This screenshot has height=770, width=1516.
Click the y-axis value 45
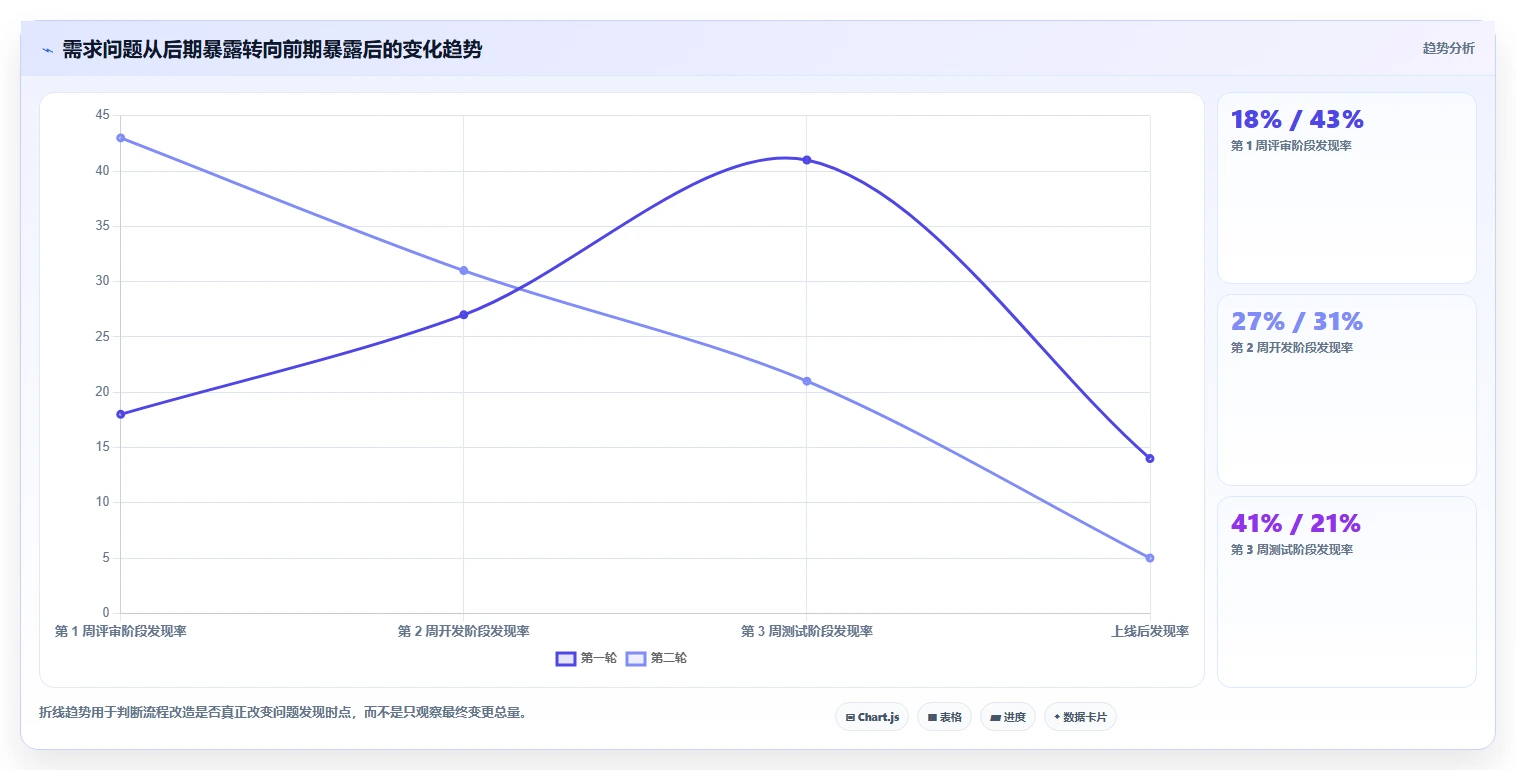coord(102,115)
